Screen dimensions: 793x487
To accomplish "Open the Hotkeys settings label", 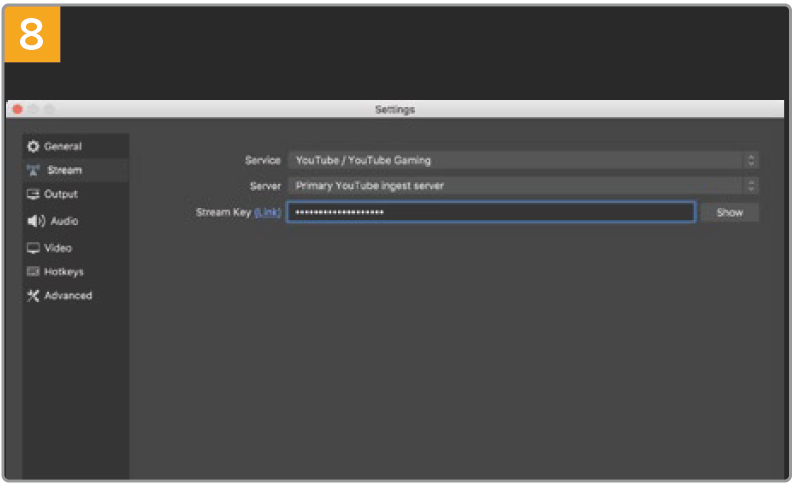I will (64, 272).
